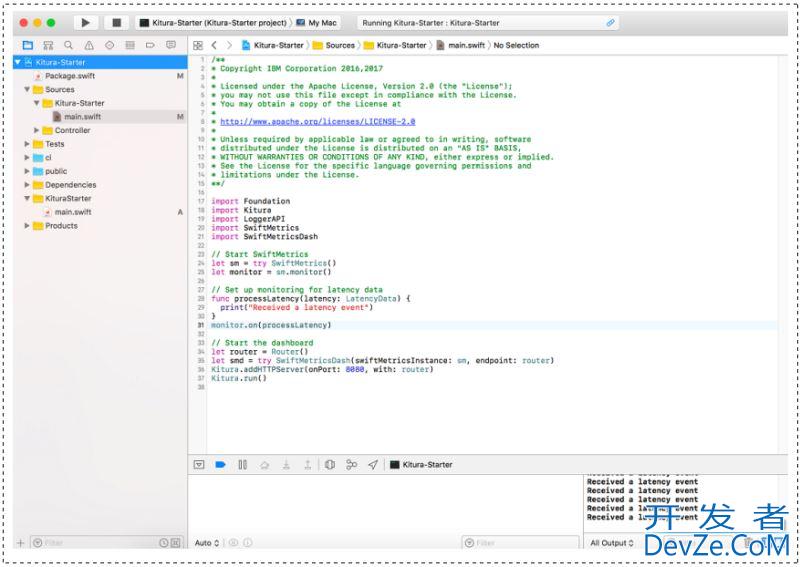800x567 pixels.
Task: Toggle the recent files clock filter
Action: (164, 543)
